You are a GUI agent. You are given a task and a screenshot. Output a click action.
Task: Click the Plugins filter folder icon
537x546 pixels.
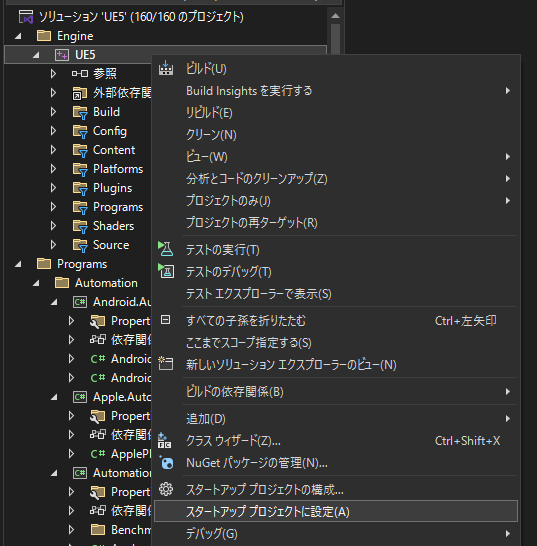(80, 188)
